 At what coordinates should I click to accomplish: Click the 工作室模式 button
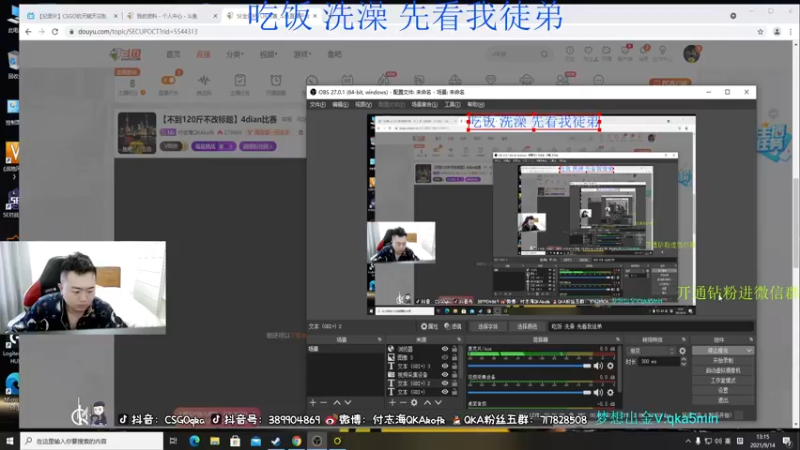tap(723, 381)
